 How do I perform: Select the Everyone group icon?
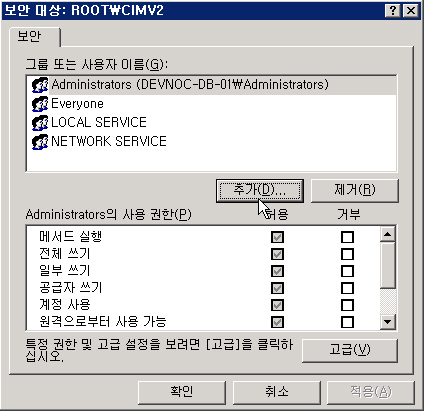[40, 104]
